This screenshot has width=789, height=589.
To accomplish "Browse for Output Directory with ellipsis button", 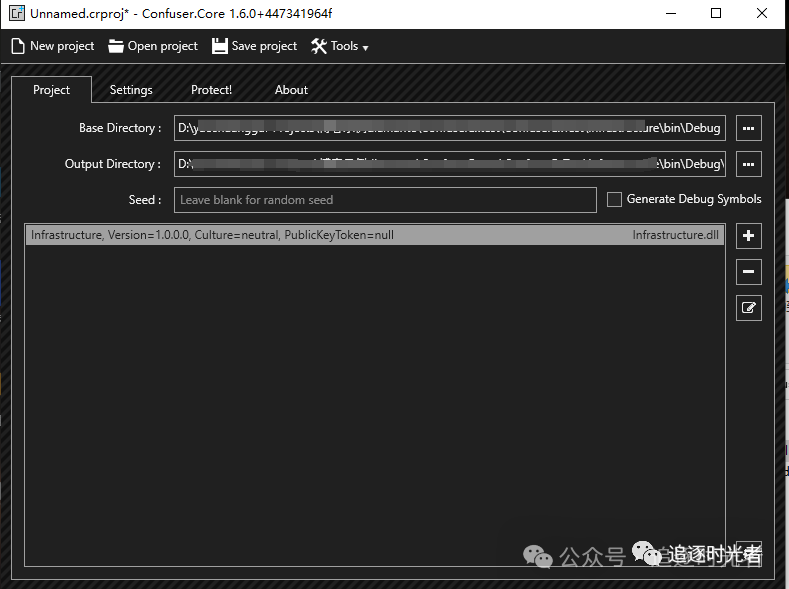I will [748, 164].
